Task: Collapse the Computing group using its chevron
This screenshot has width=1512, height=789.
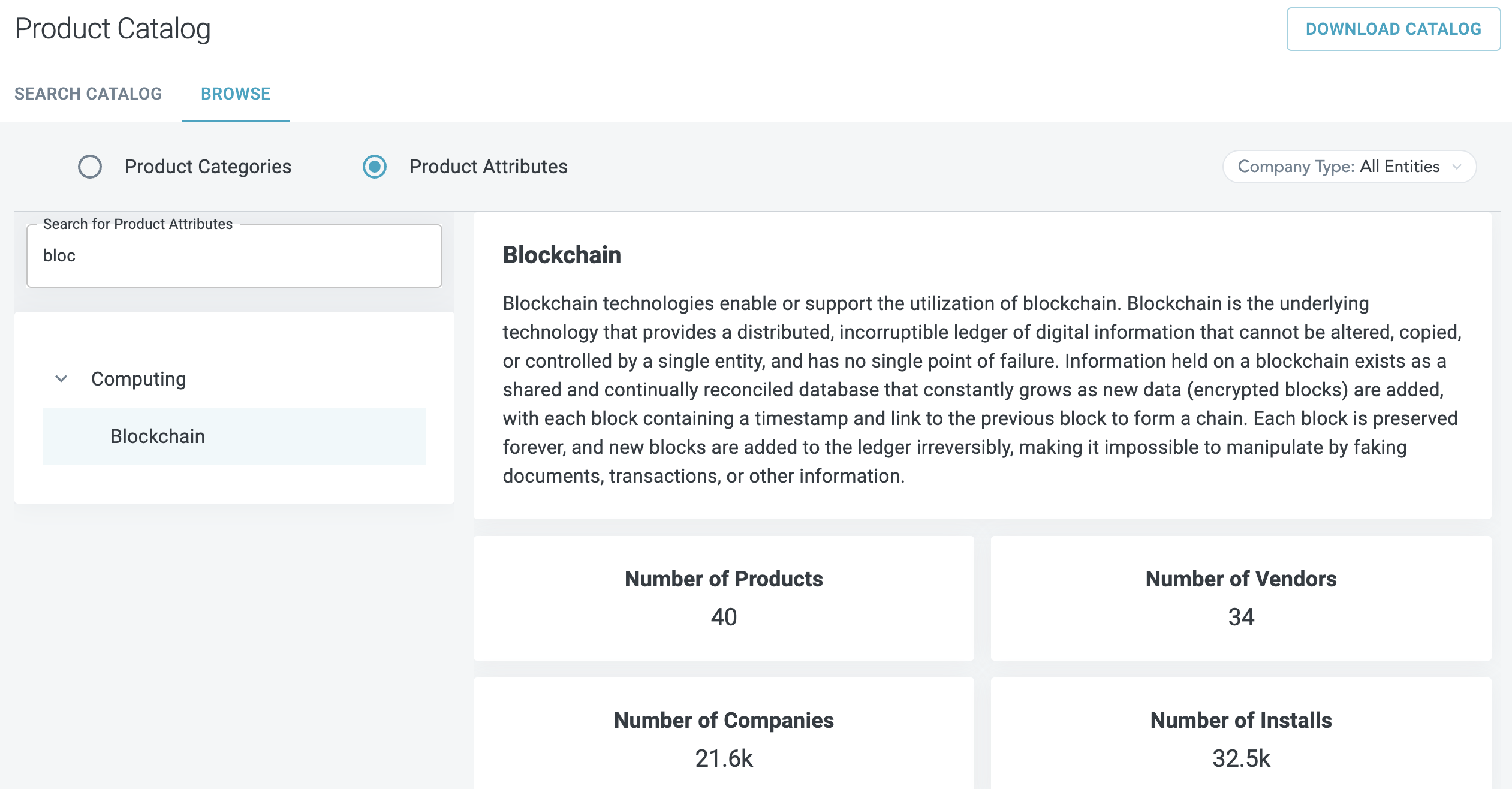Action: click(61, 379)
